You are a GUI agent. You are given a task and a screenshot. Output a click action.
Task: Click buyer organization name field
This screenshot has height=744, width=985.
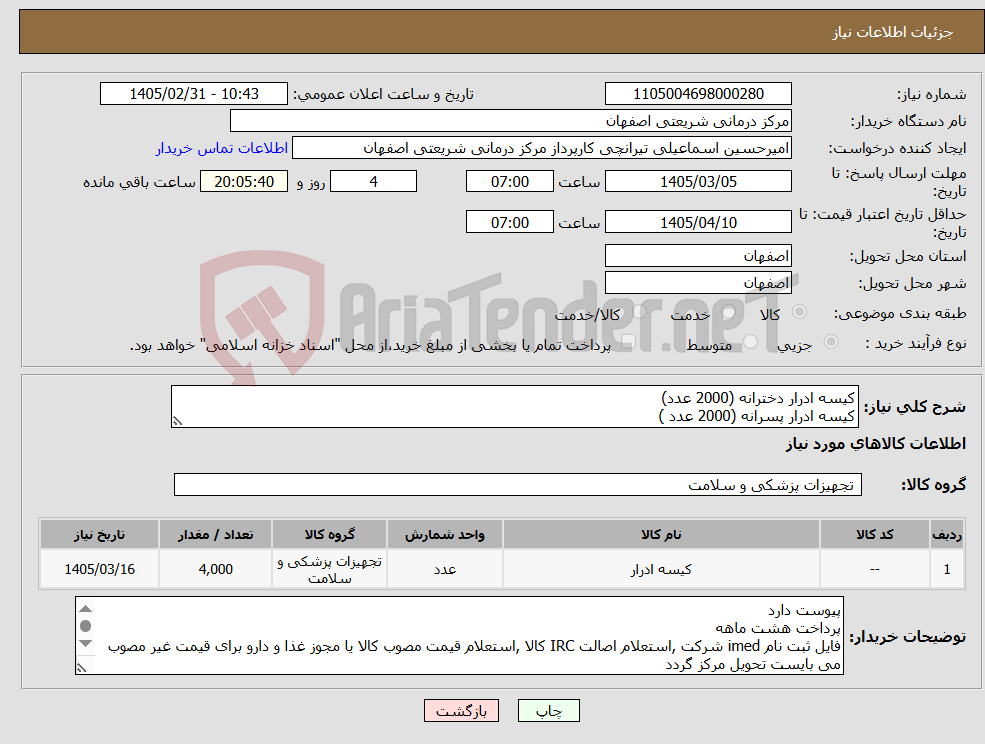pos(511,121)
